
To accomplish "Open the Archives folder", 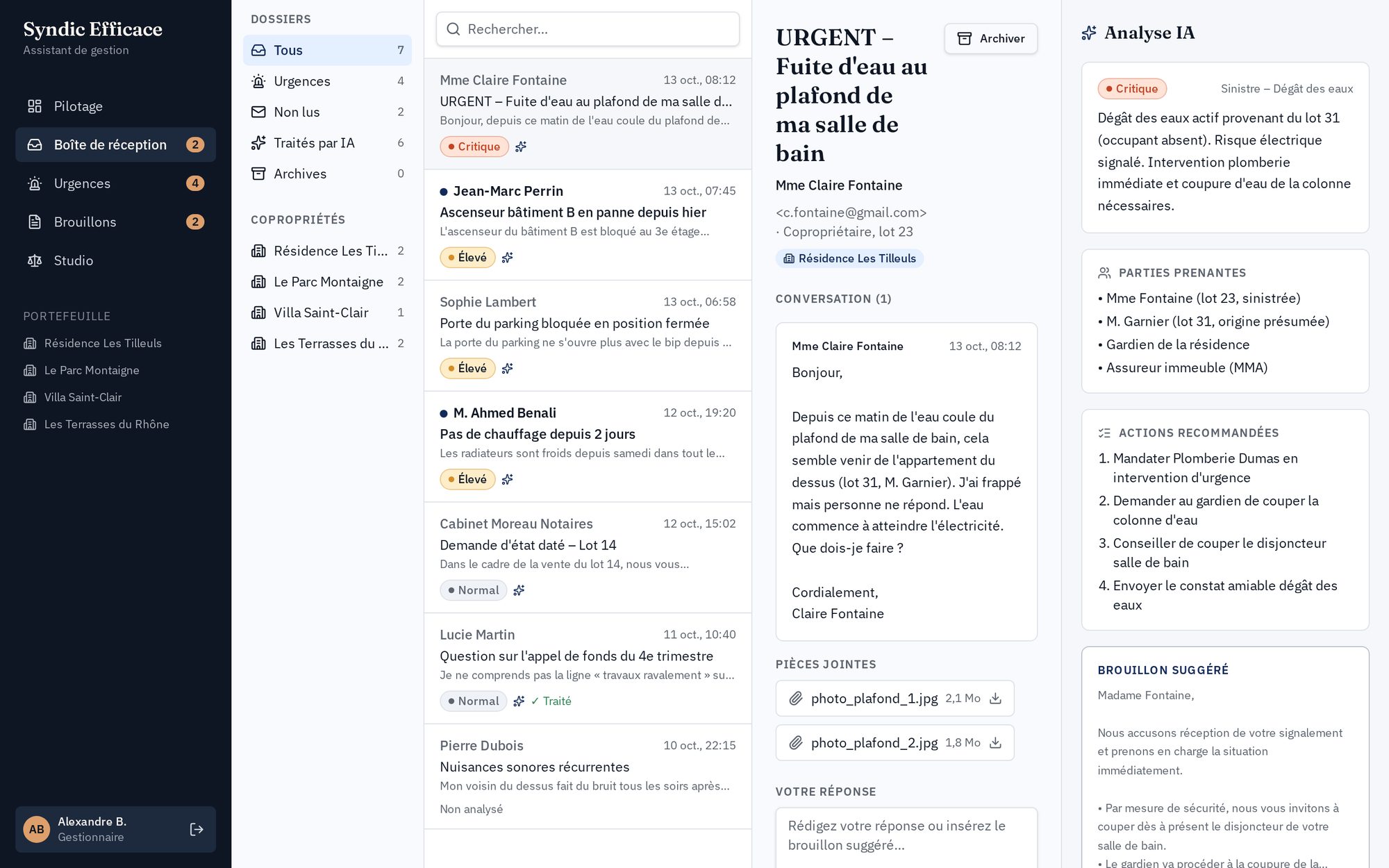I will [327, 174].
